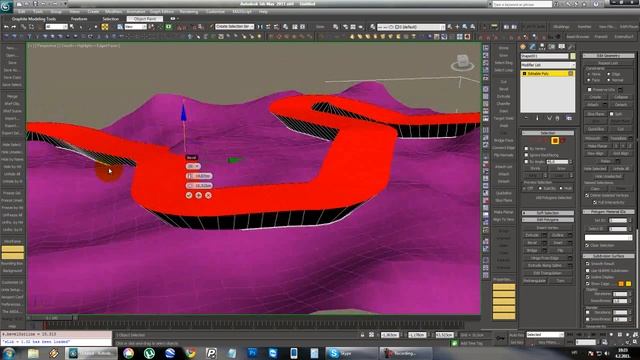Click Pin Stack icon below modifier stack

[527, 118]
